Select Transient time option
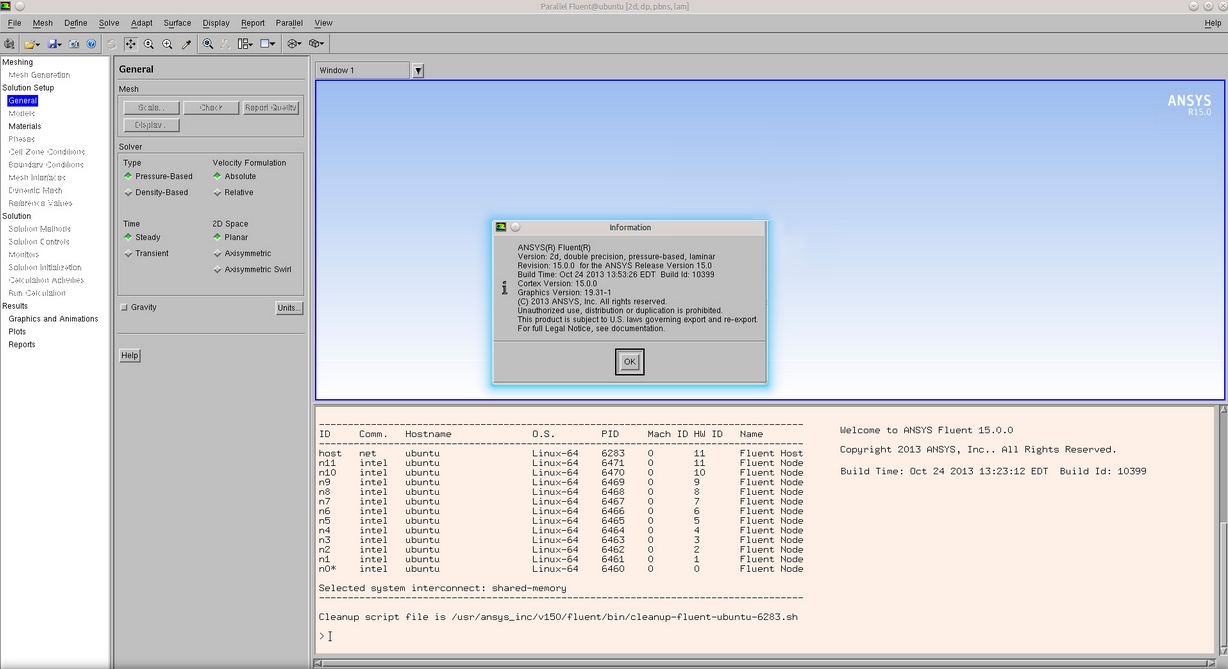 [146, 253]
